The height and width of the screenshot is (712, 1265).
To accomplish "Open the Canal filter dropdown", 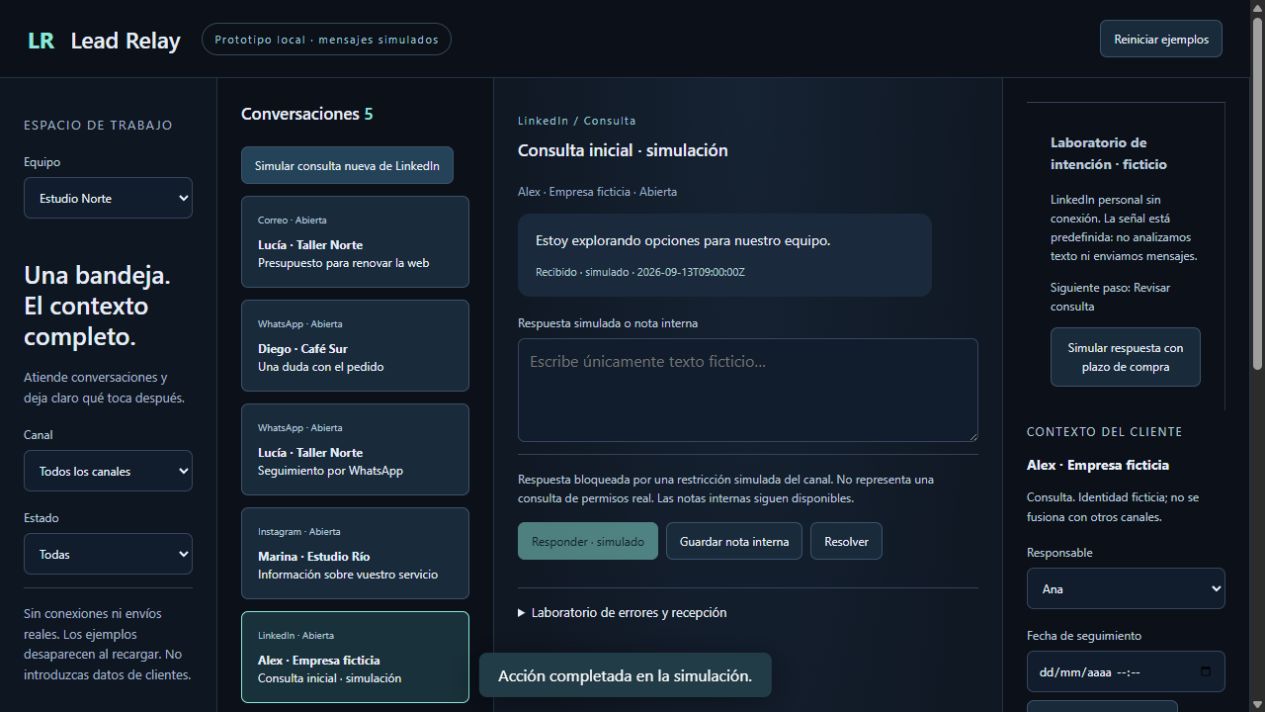I will point(108,471).
